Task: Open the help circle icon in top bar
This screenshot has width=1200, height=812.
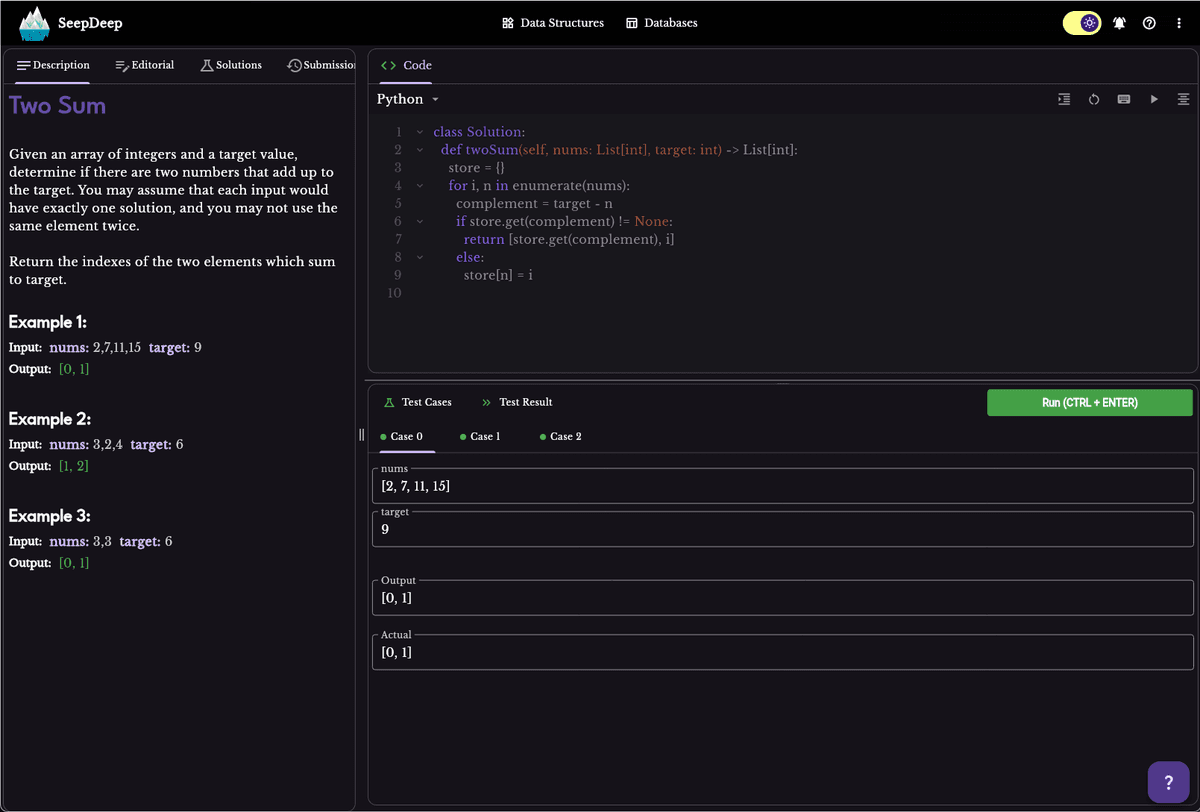Action: click(1149, 23)
